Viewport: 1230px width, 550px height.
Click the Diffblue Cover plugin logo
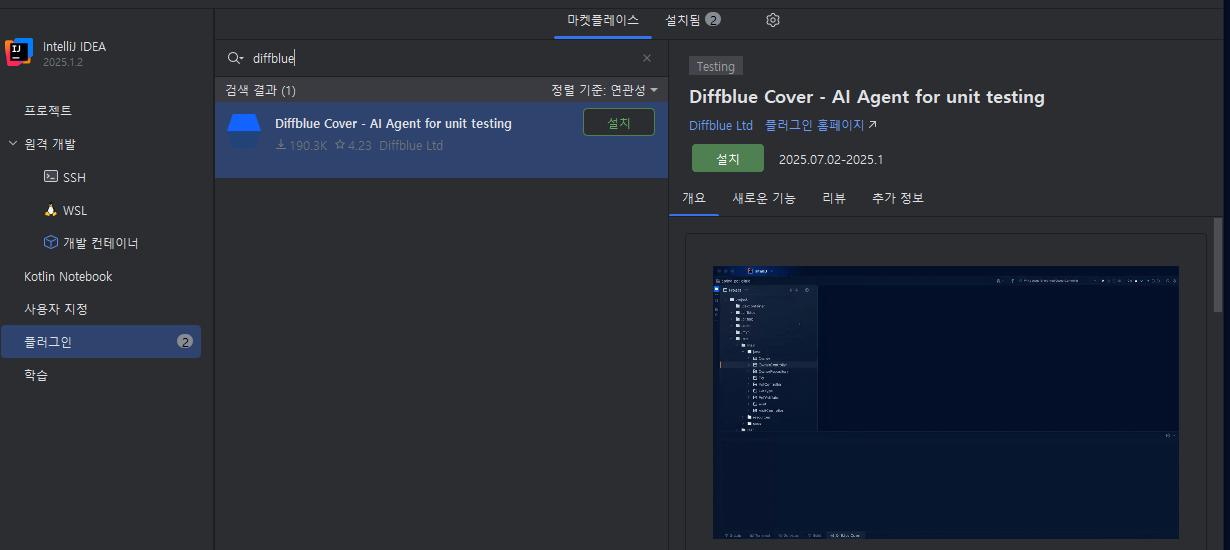click(x=244, y=131)
